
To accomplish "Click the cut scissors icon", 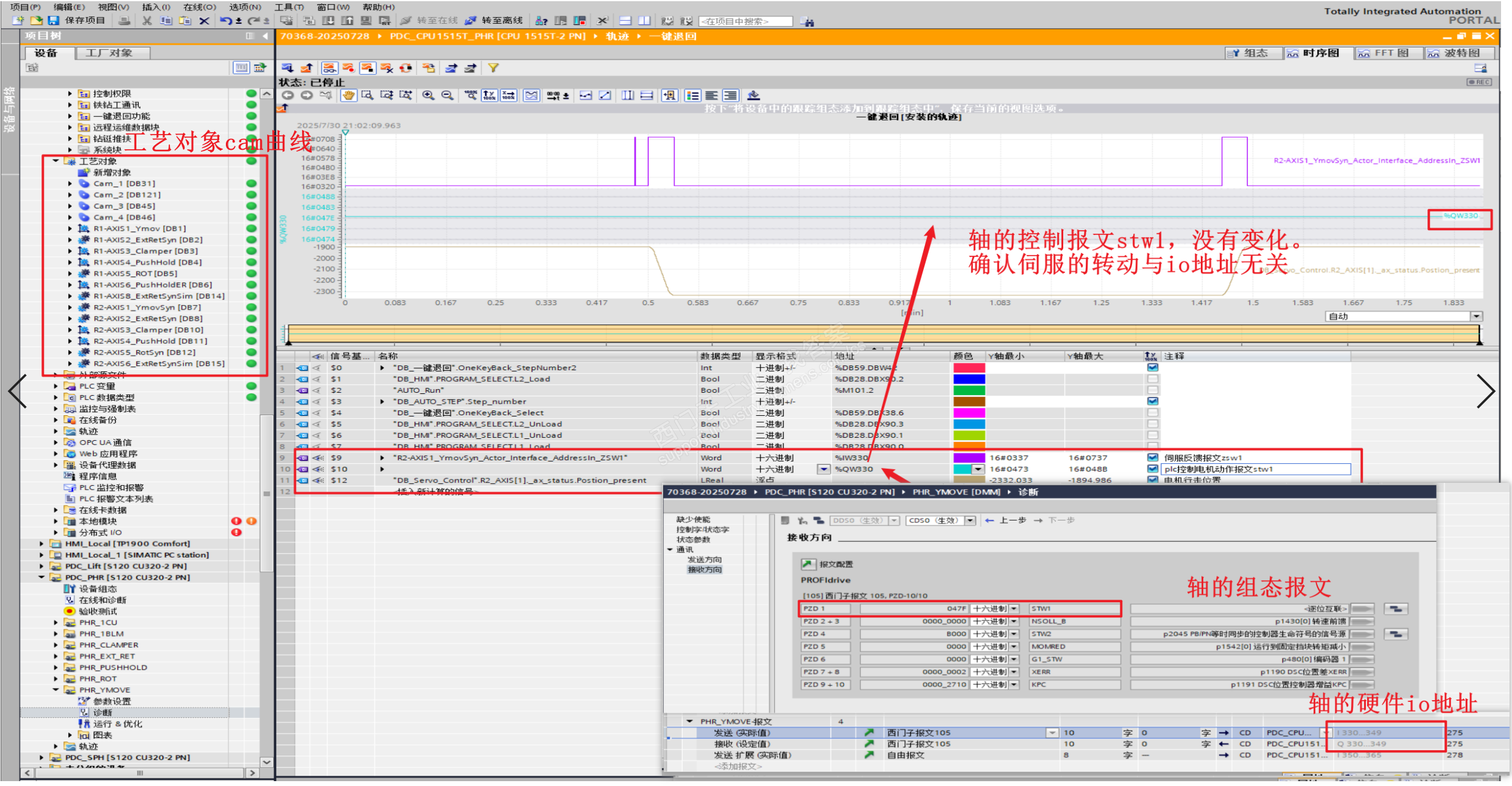I will (147, 21).
